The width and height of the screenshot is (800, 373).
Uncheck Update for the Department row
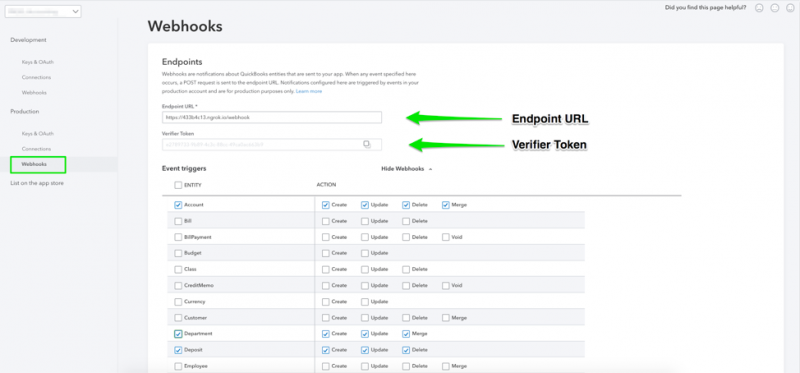(365, 334)
